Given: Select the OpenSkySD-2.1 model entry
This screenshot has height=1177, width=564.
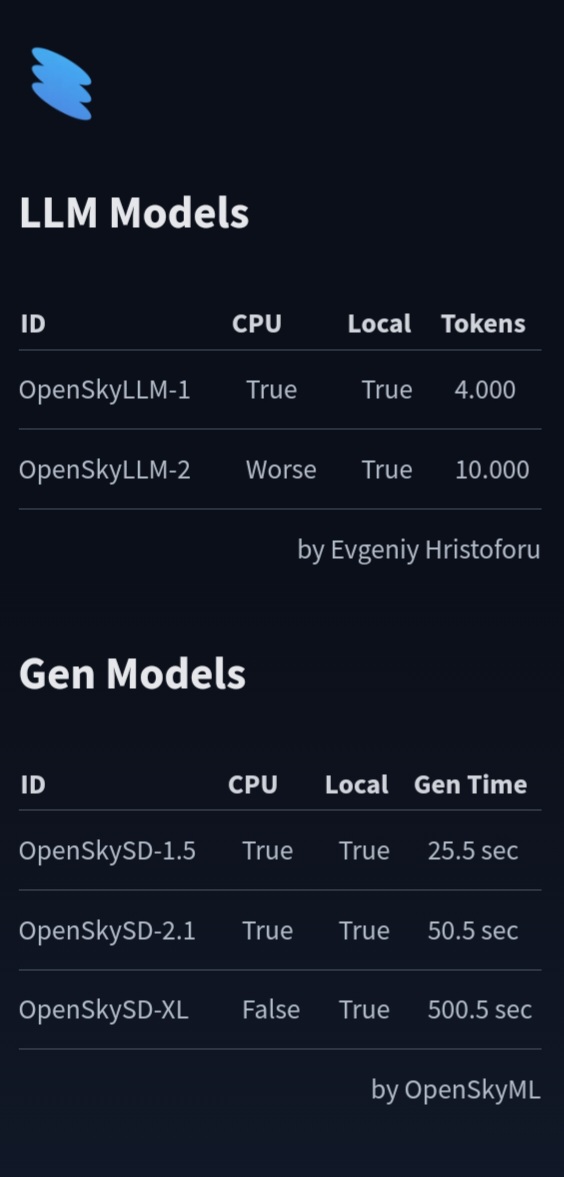Looking at the screenshot, I should point(107,930).
